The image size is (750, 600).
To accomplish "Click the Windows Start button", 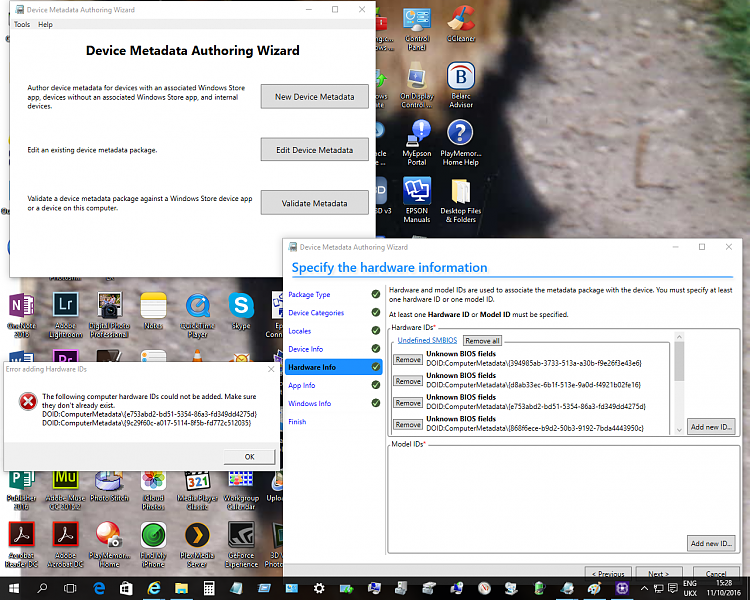I will pyautogui.click(x=13, y=589).
